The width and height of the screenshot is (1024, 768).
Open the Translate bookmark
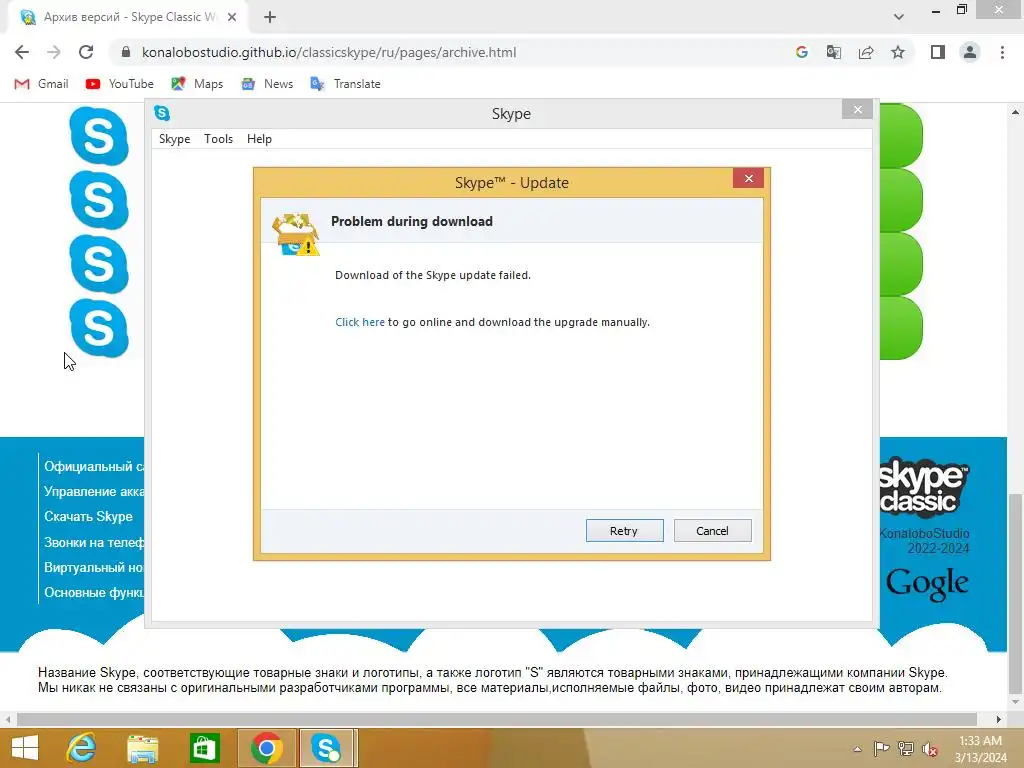[x=345, y=84]
